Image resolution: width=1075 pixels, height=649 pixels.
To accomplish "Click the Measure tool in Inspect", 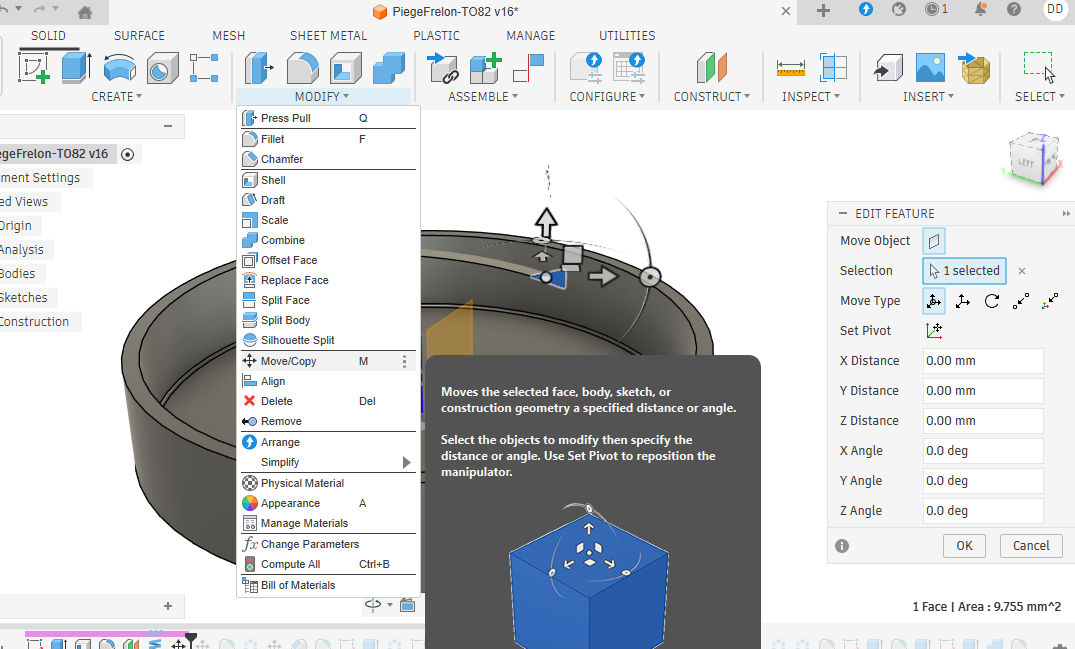I will (790, 68).
